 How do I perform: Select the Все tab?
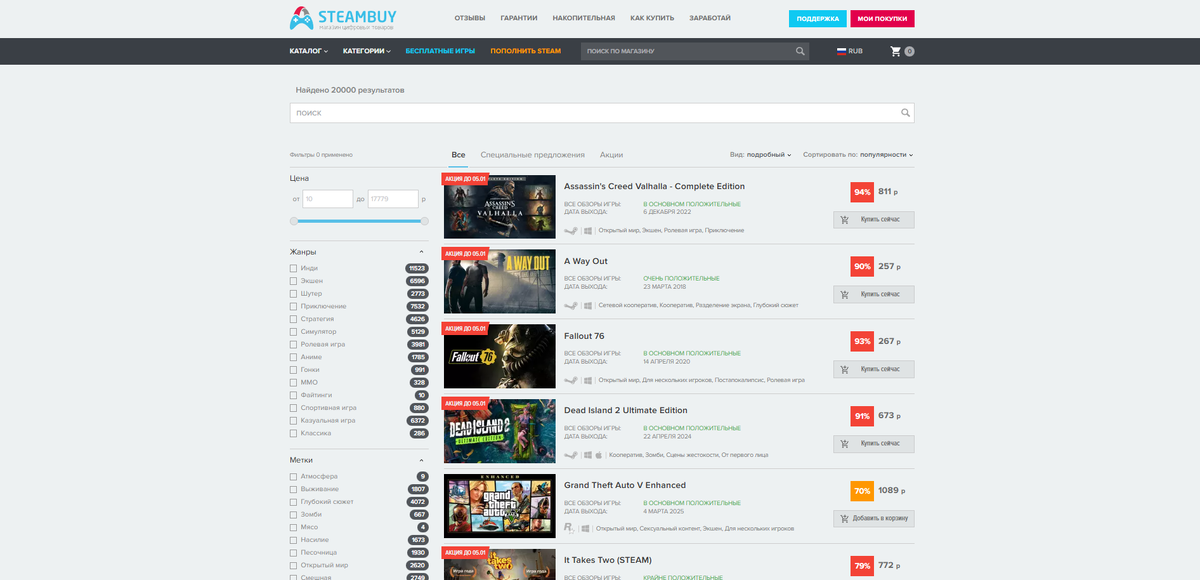[458, 155]
